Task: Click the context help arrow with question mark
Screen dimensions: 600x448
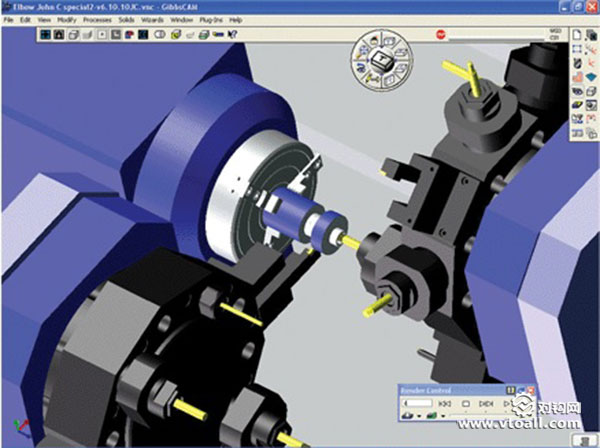Action: tap(232, 35)
